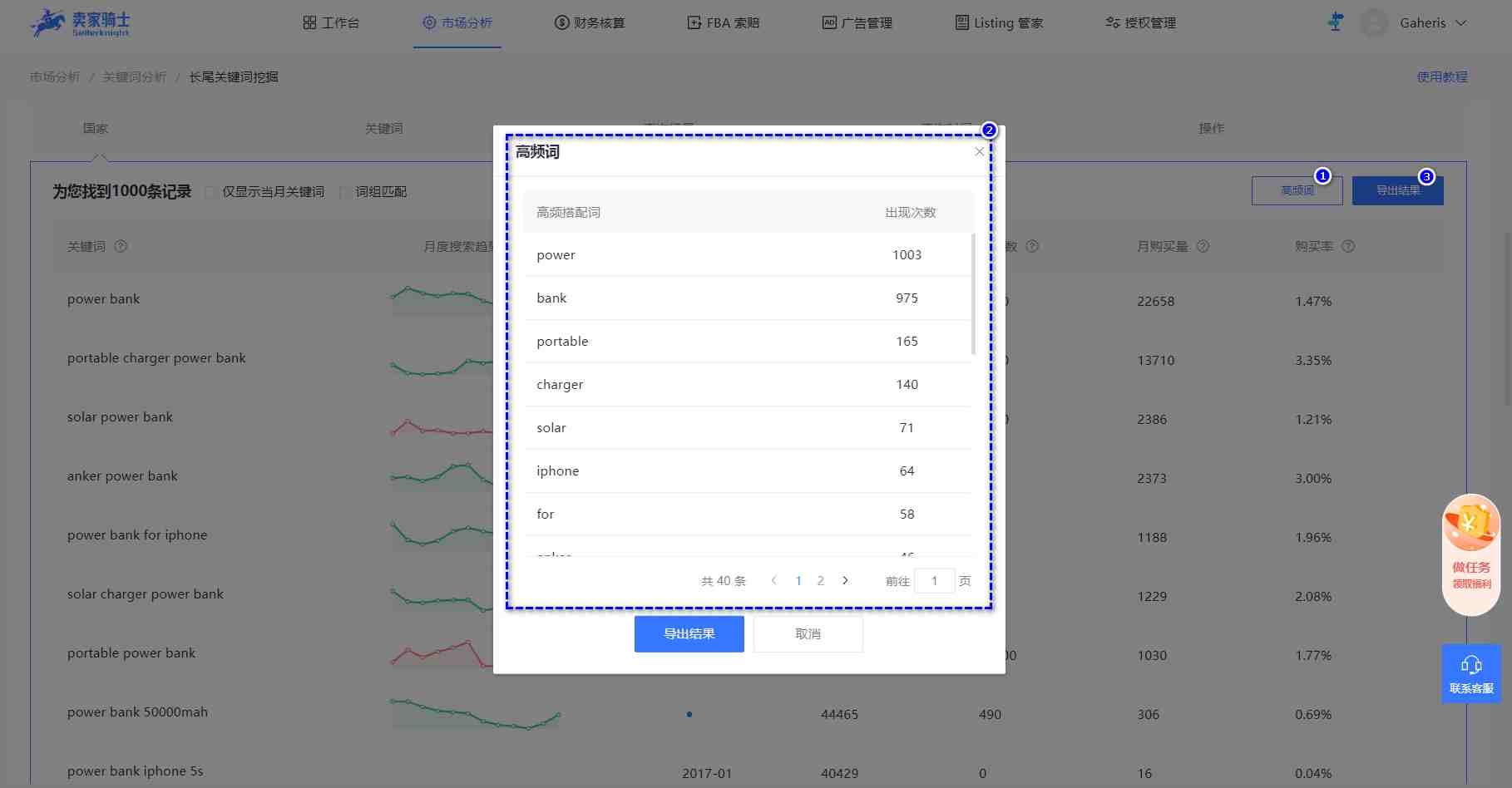
Task: Open the 工作台 workbench menu
Action: 331,22
